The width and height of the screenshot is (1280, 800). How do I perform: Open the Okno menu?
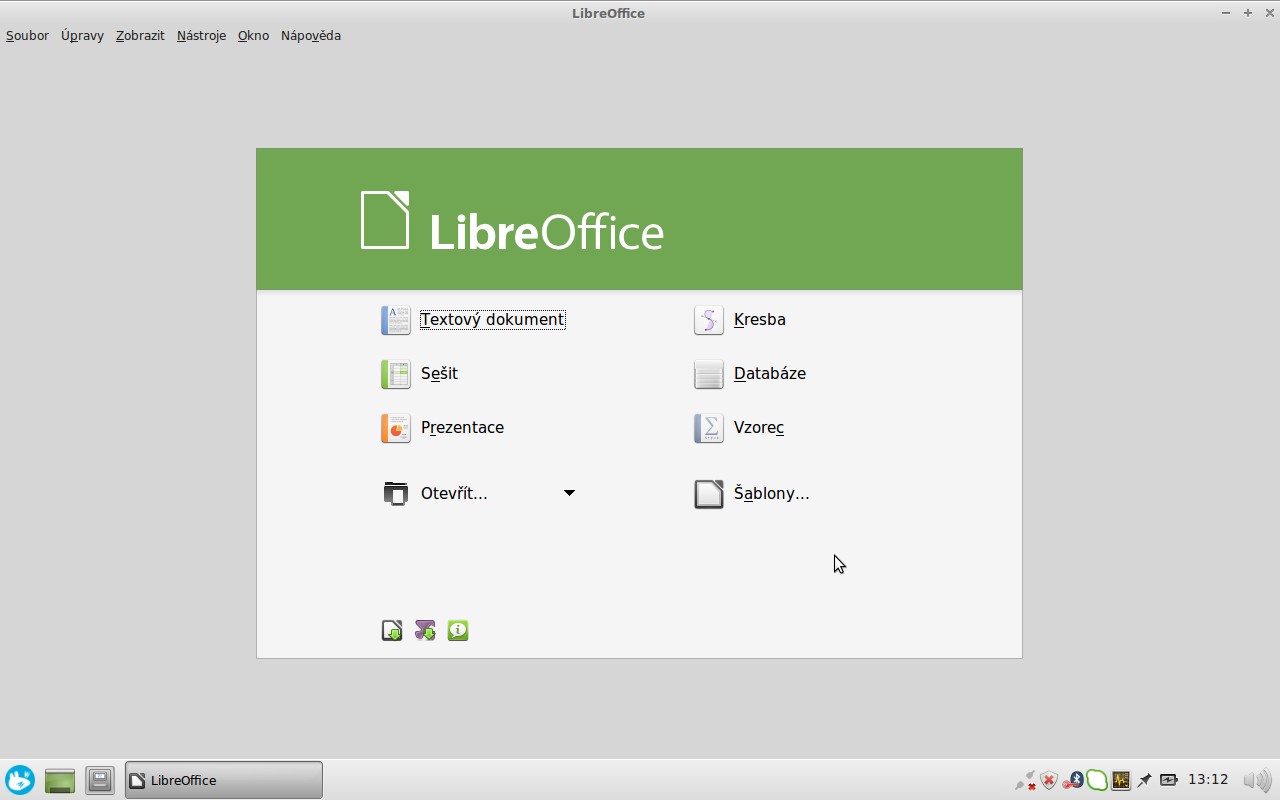click(253, 35)
